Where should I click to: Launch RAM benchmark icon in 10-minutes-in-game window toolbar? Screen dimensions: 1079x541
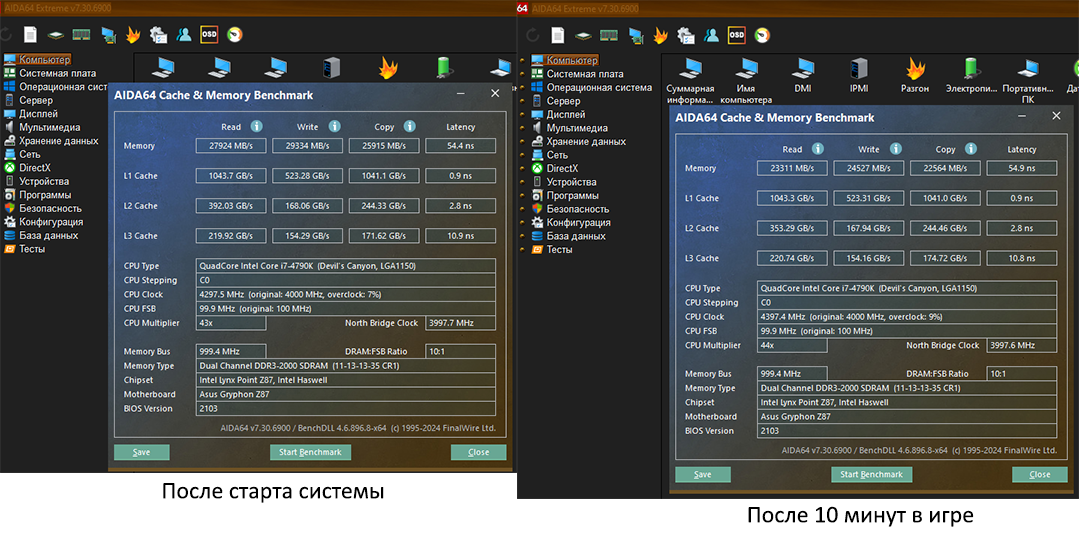[608, 35]
